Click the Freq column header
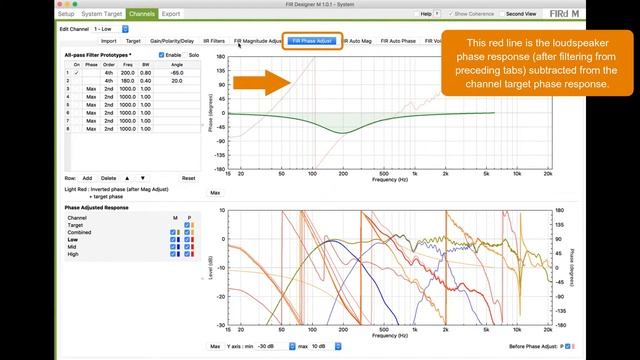The width and height of the screenshot is (640, 360). pyautogui.click(x=127, y=65)
